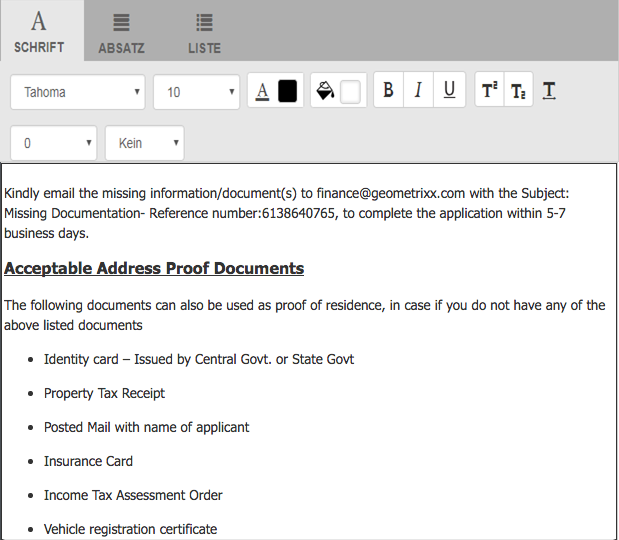Apply subscript formatting
The width and height of the screenshot is (619, 540).
518,90
